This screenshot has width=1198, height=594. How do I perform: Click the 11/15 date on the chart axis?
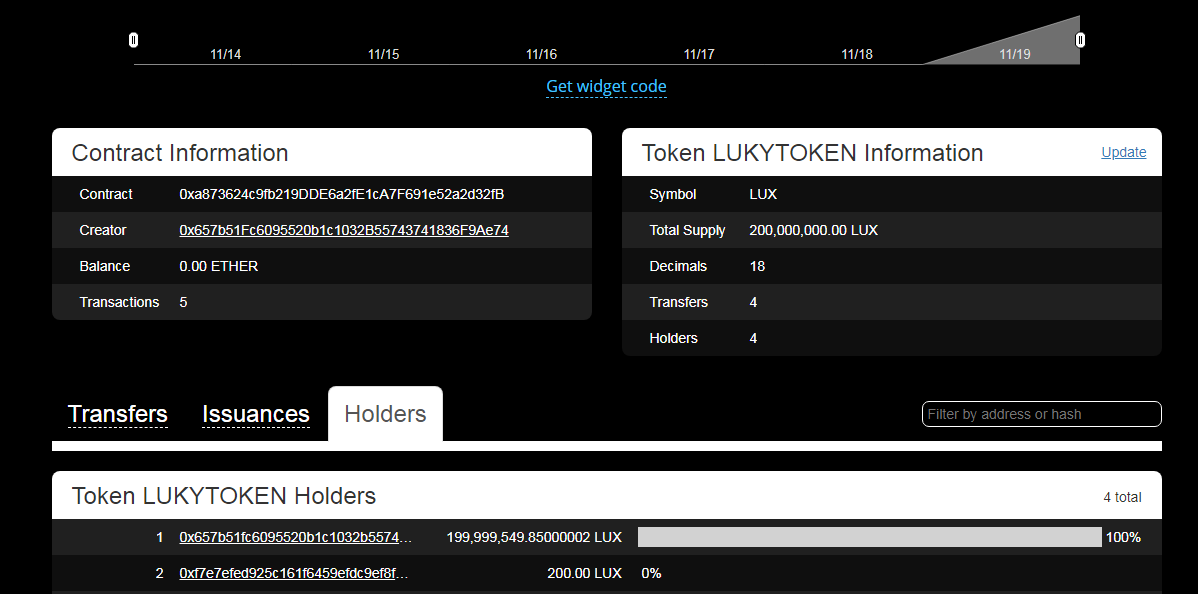click(384, 54)
